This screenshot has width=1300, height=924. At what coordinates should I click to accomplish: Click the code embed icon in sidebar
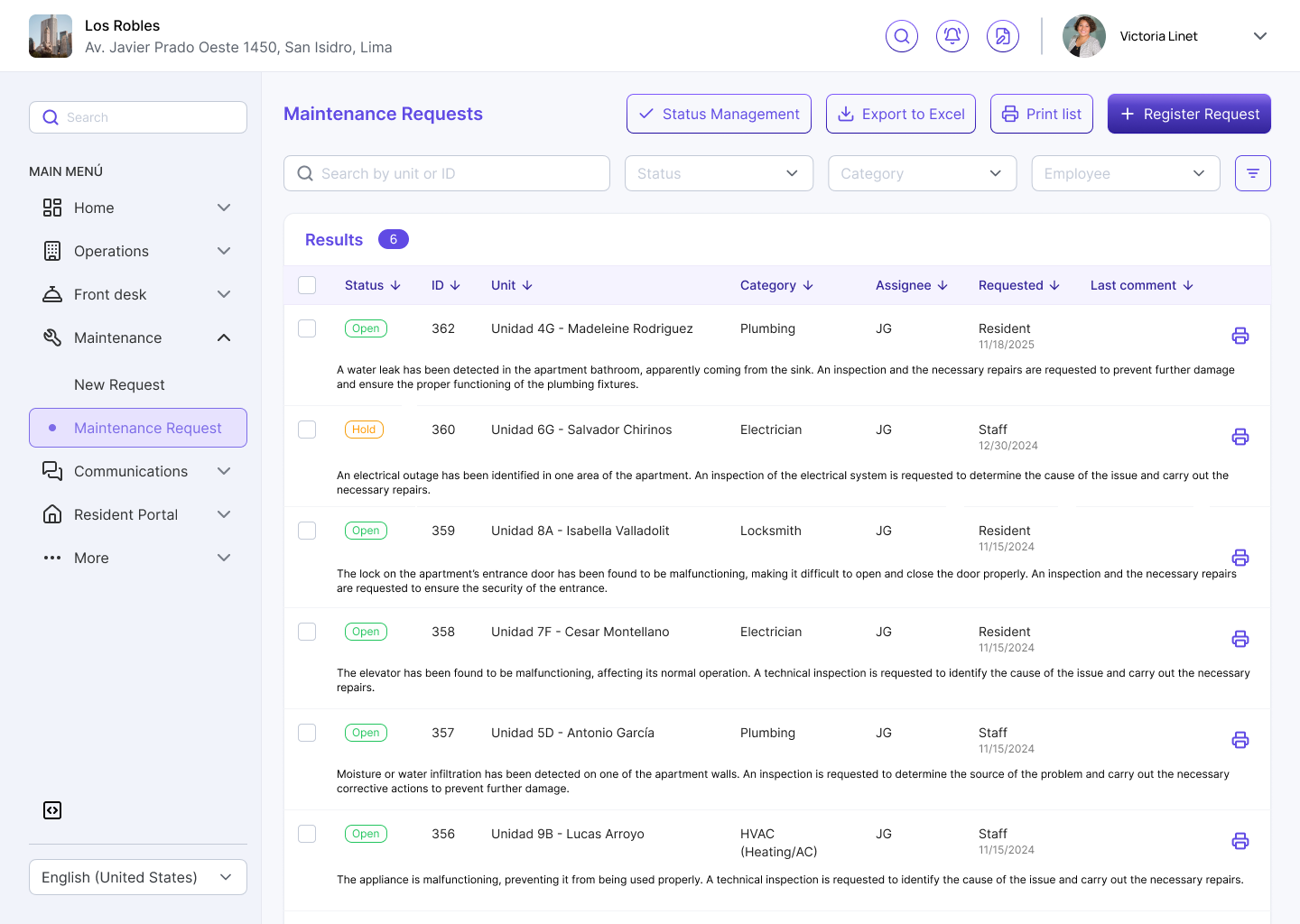(x=52, y=810)
